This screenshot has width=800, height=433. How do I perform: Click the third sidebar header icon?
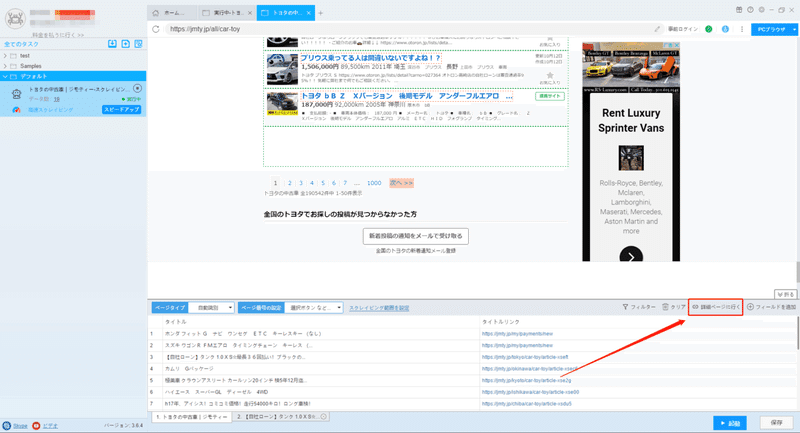pos(138,44)
